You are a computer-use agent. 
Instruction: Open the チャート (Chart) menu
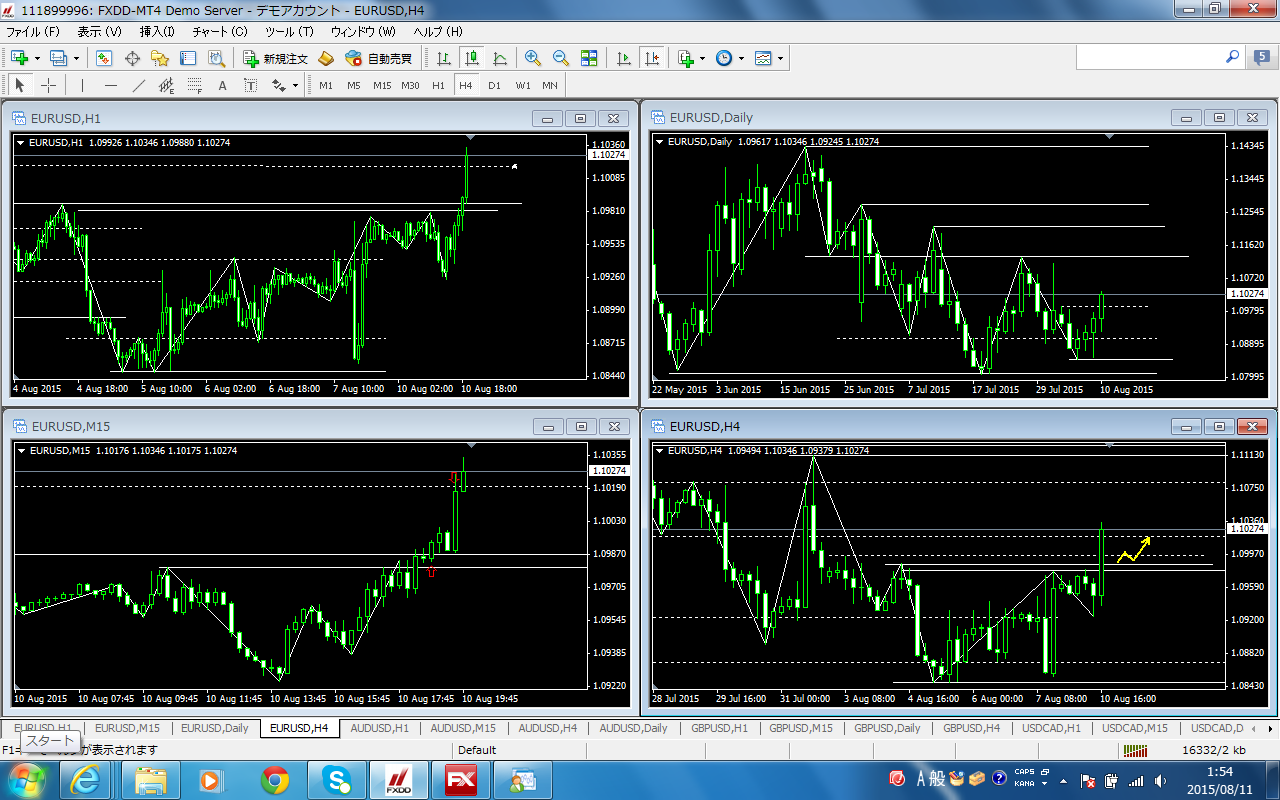pyautogui.click(x=219, y=32)
